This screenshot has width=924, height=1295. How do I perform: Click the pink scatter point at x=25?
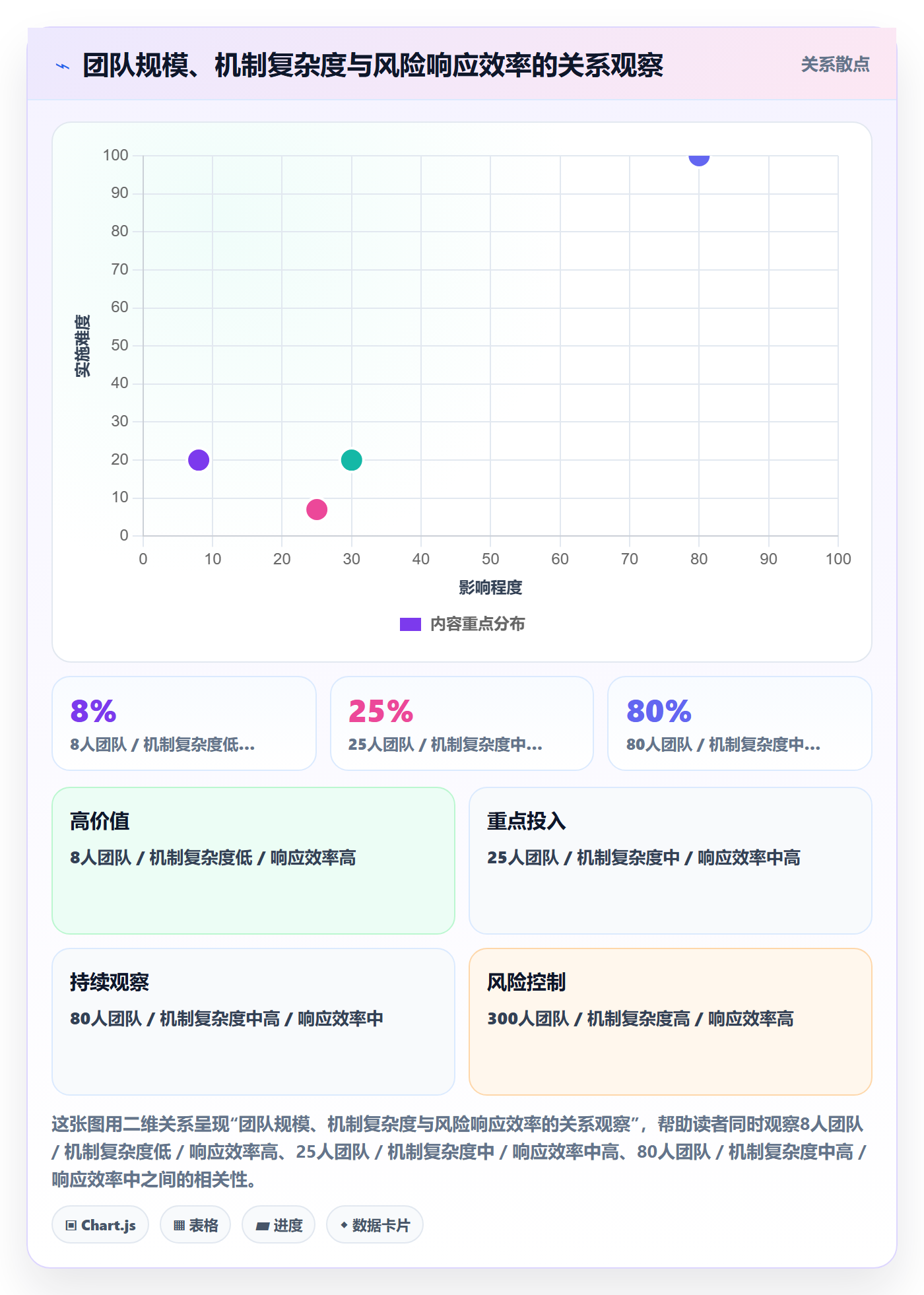click(x=317, y=510)
